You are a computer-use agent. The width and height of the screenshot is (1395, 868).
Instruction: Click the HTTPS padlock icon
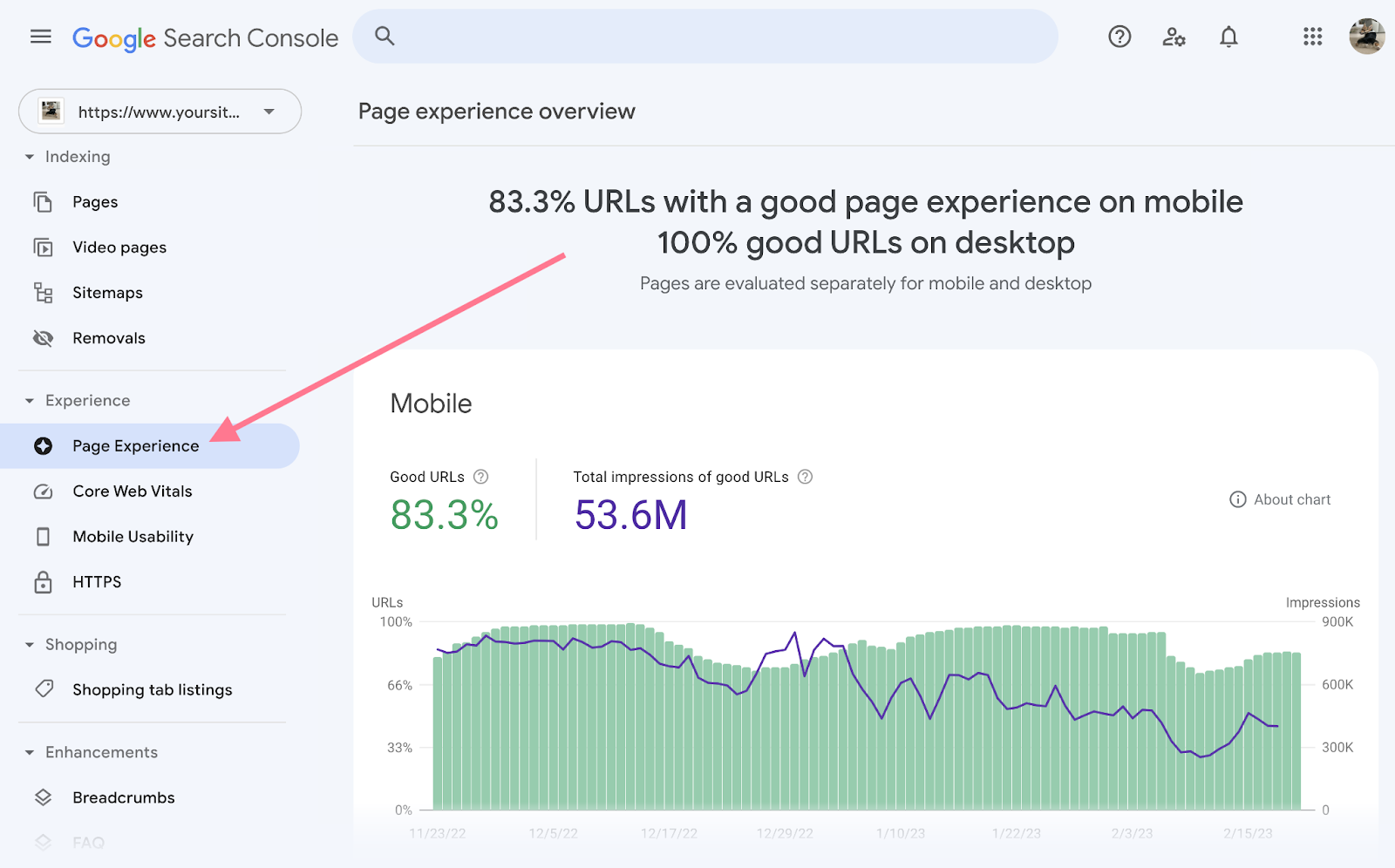[44, 582]
